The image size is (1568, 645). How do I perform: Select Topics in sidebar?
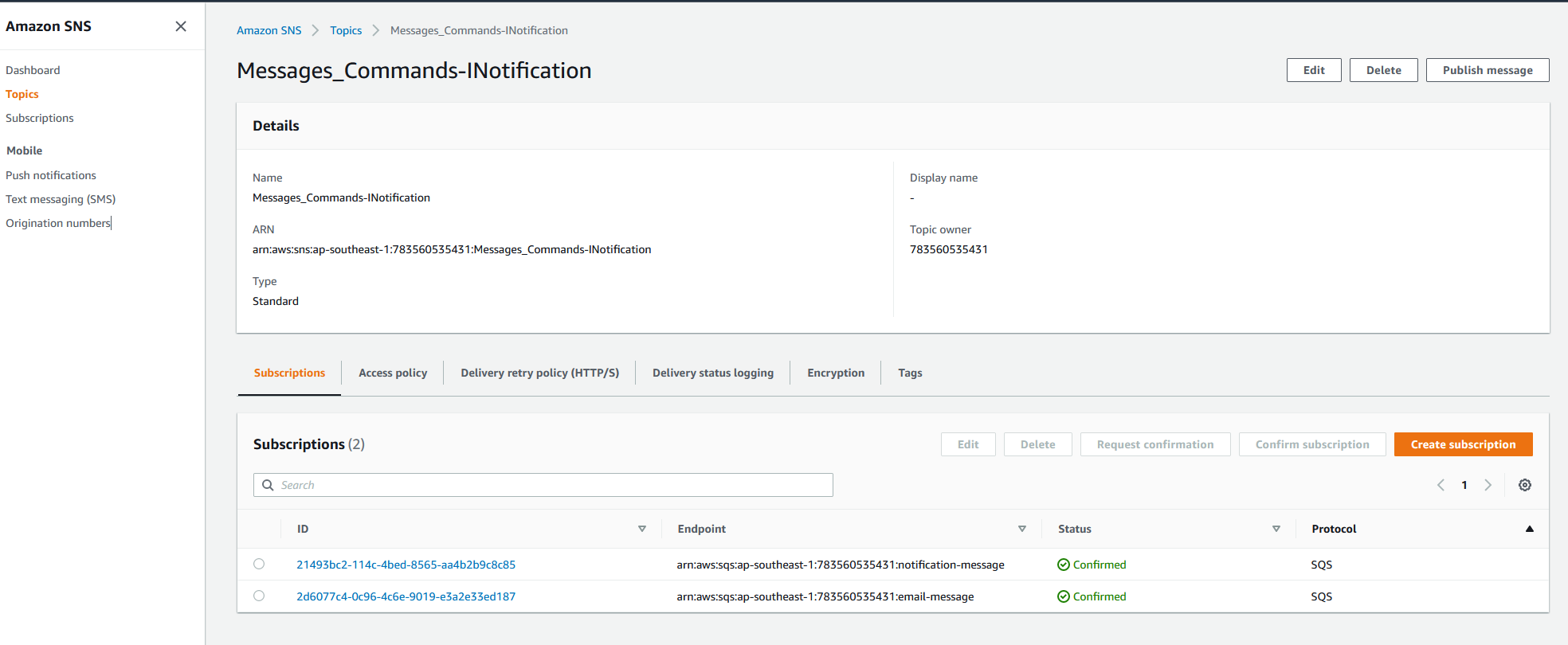coord(22,94)
